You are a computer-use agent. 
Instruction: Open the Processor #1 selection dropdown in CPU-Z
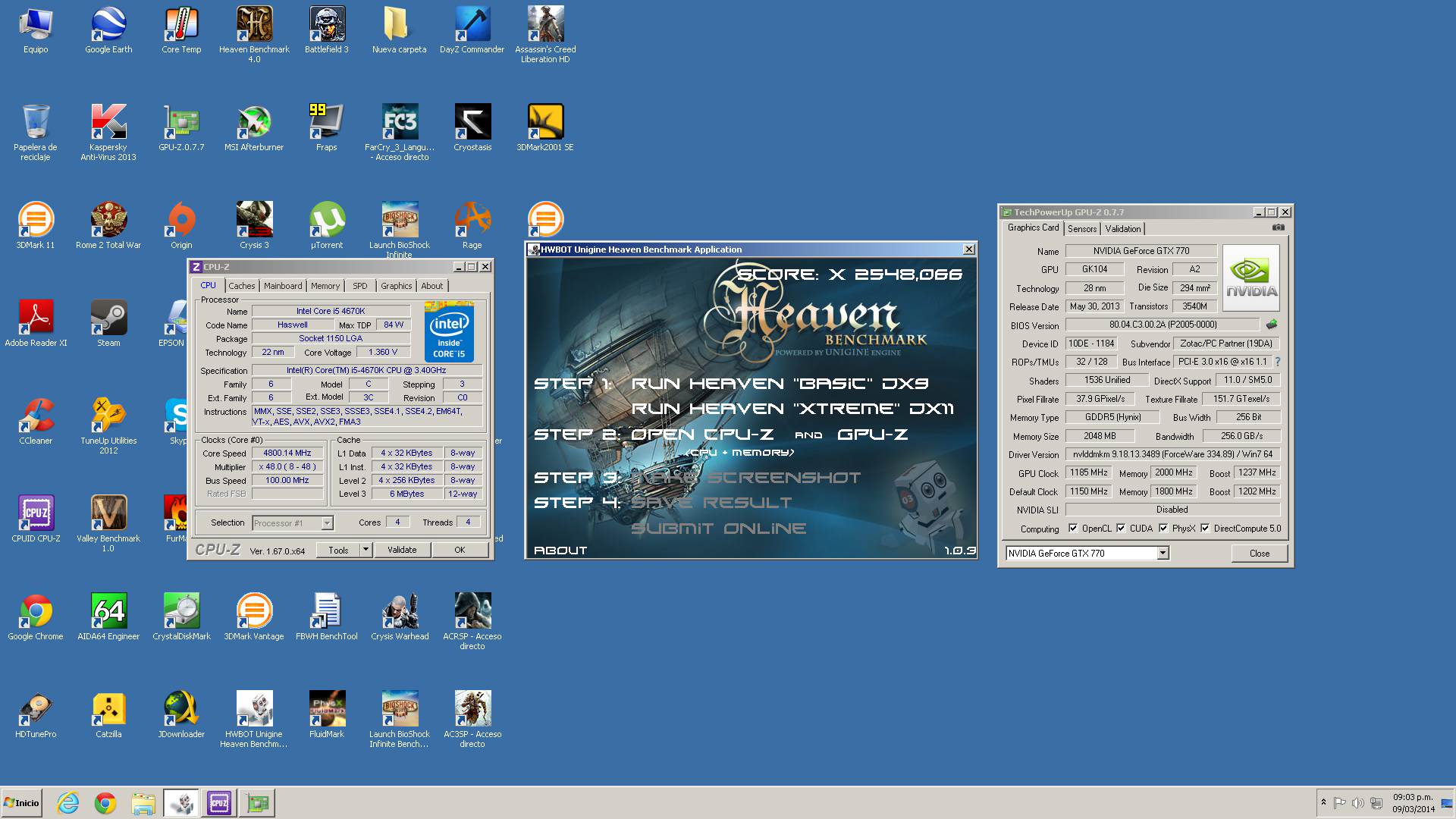(x=292, y=523)
